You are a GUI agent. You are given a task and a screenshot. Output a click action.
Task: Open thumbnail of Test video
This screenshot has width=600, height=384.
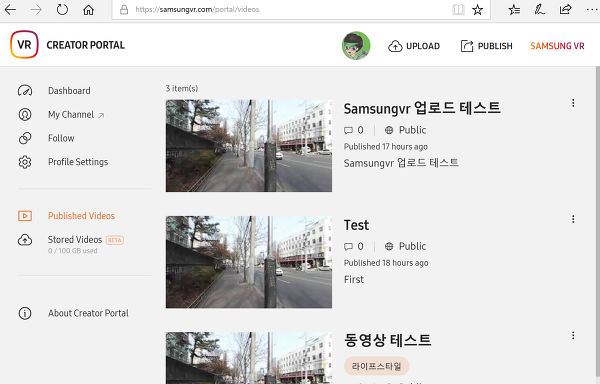click(249, 262)
